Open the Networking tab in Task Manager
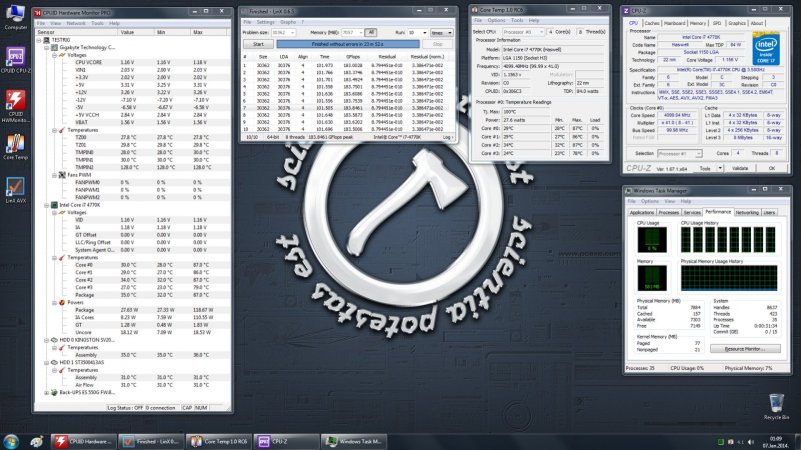This screenshot has height=450, width=801. (x=747, y=212)
